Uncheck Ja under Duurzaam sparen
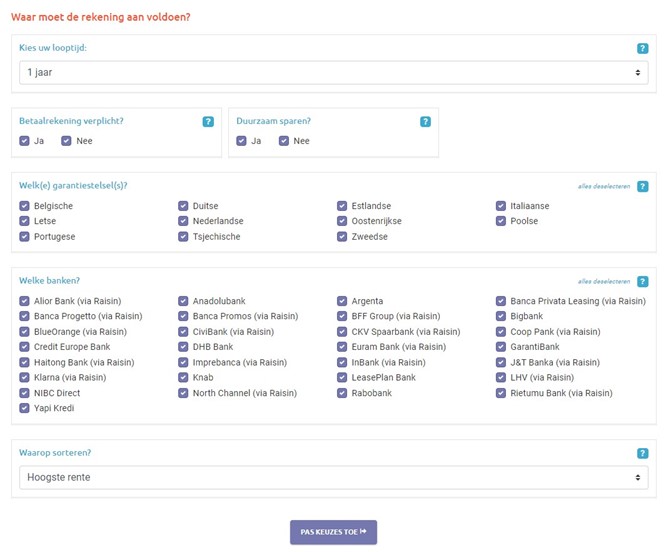666x552 pixels. click(241, 141)
